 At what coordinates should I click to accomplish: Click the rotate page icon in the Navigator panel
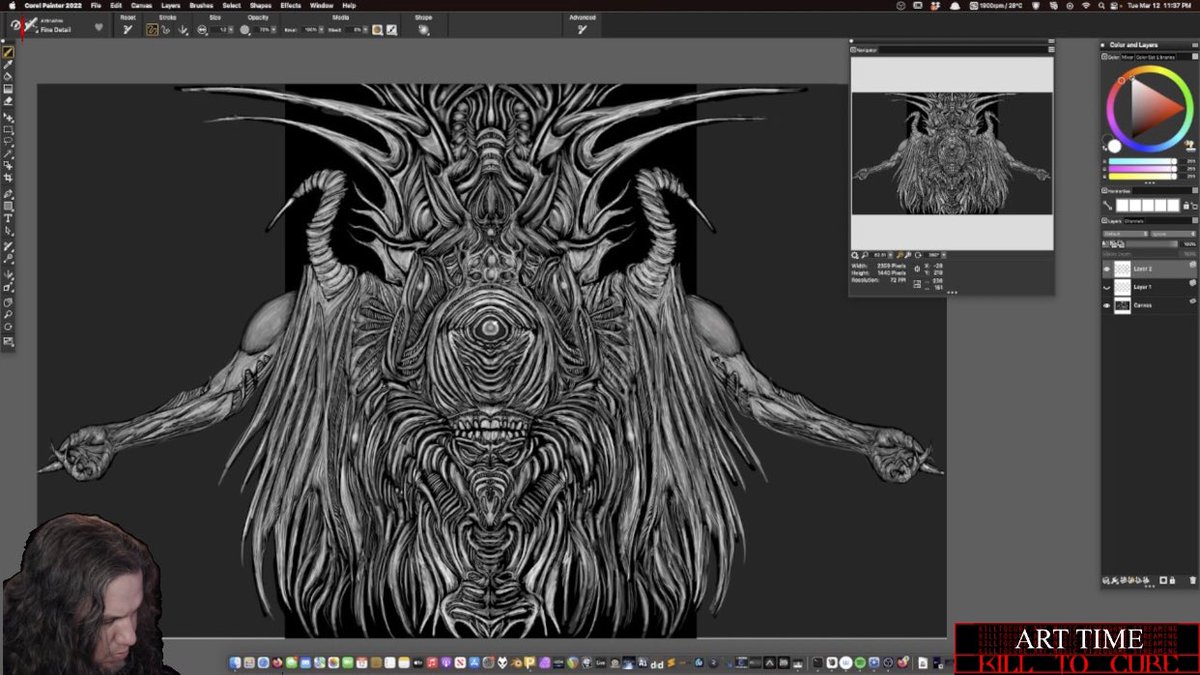click(917, 254)
